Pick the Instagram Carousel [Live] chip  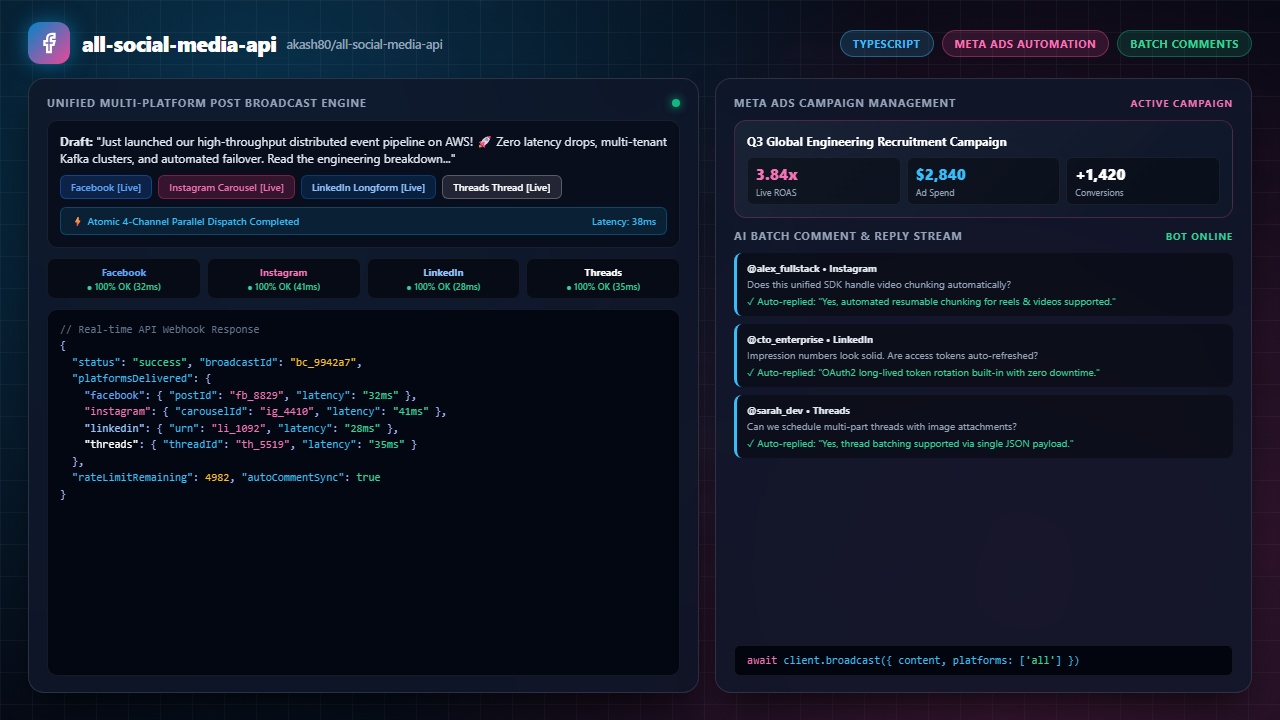coord(227,187)
